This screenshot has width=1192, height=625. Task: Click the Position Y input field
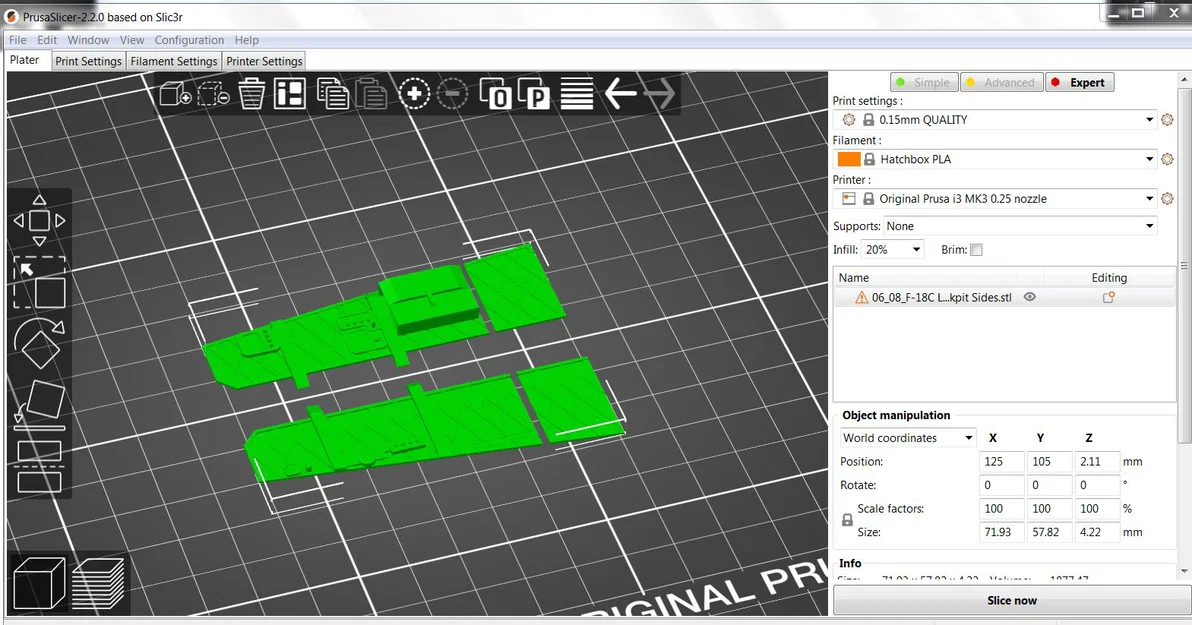click(1049, 462)
